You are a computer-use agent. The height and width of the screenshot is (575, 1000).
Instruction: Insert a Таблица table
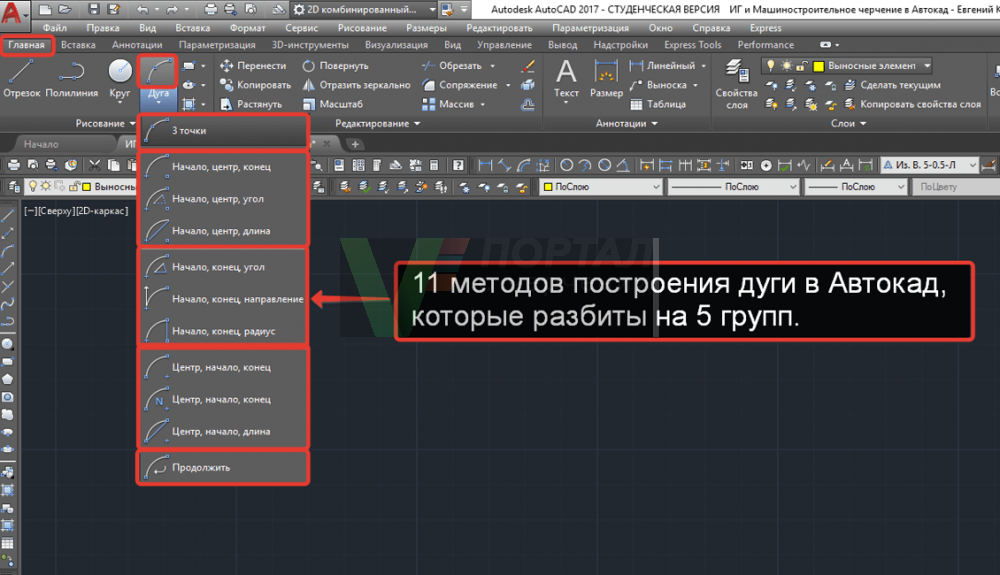[658, 104]
